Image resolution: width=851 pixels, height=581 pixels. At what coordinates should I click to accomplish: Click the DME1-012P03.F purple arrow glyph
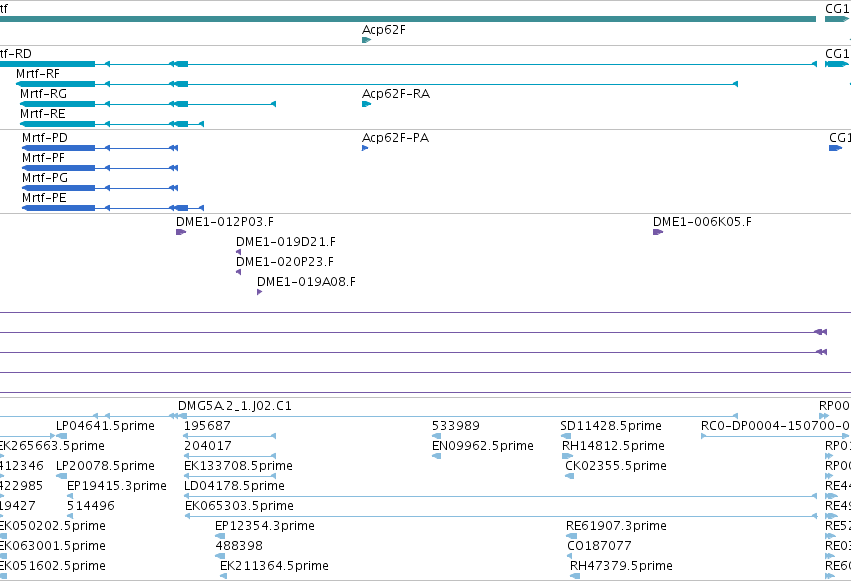(181, 232)
